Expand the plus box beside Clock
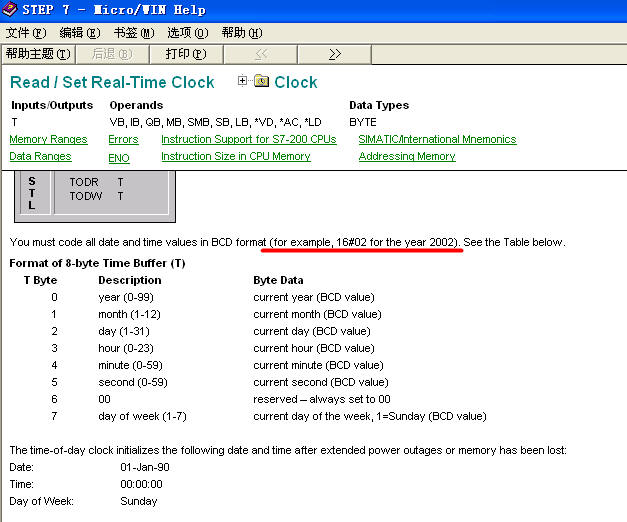627x522 pixels. click(x=243, y=81)
